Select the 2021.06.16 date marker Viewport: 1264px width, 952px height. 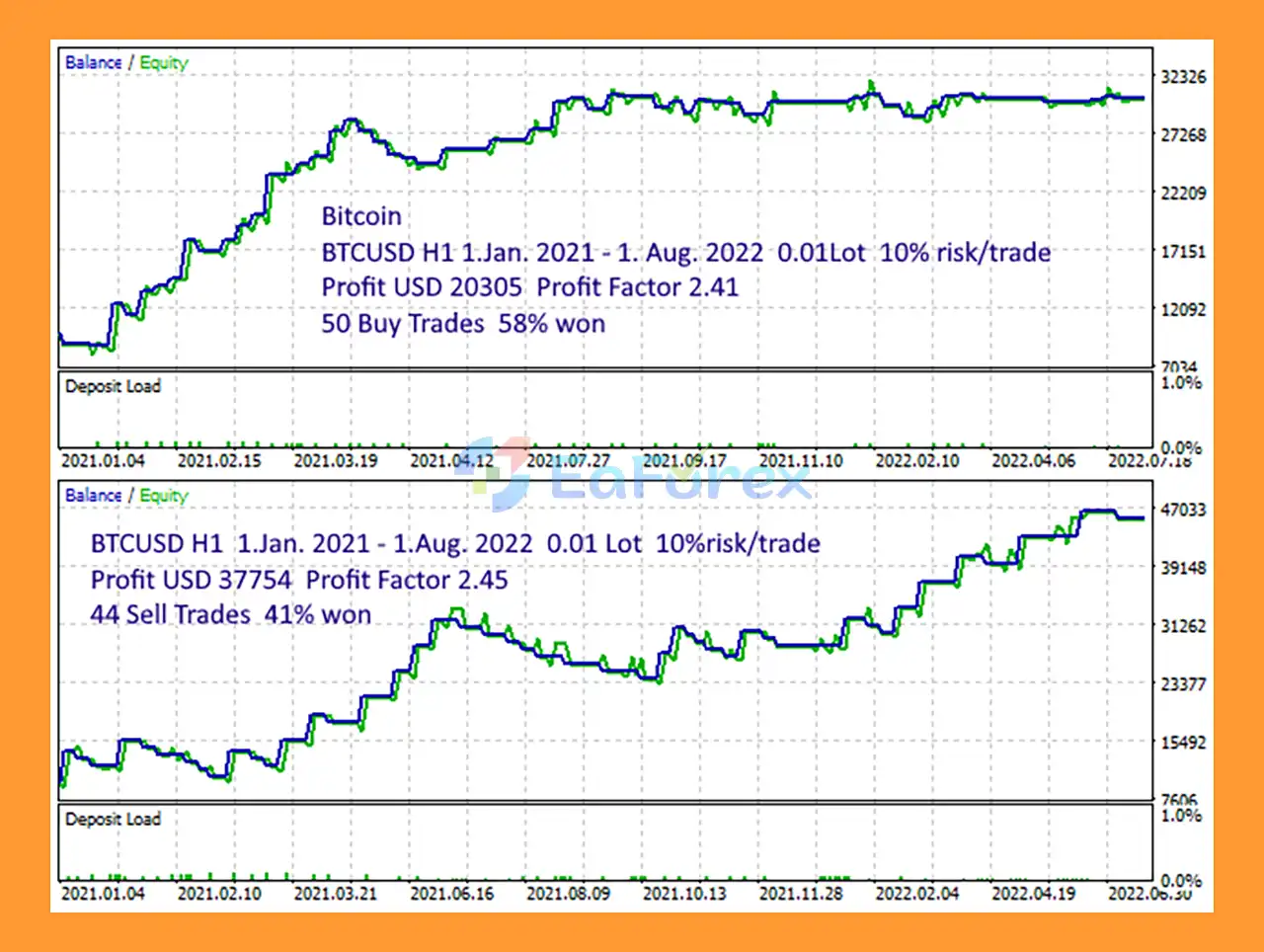tap(451, 894)
